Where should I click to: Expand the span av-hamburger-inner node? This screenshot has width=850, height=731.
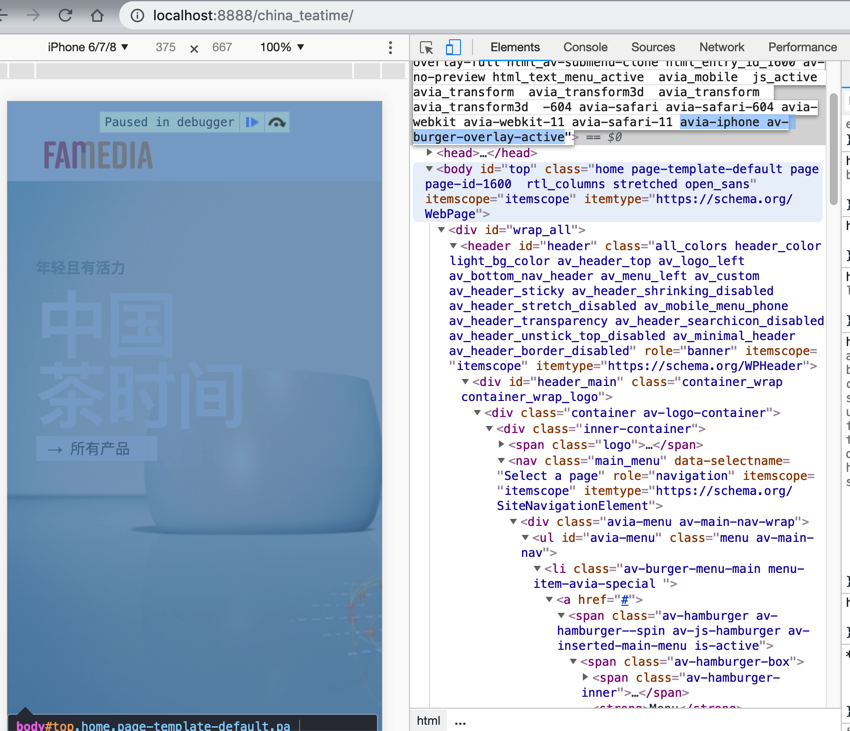tap(585, 677)
